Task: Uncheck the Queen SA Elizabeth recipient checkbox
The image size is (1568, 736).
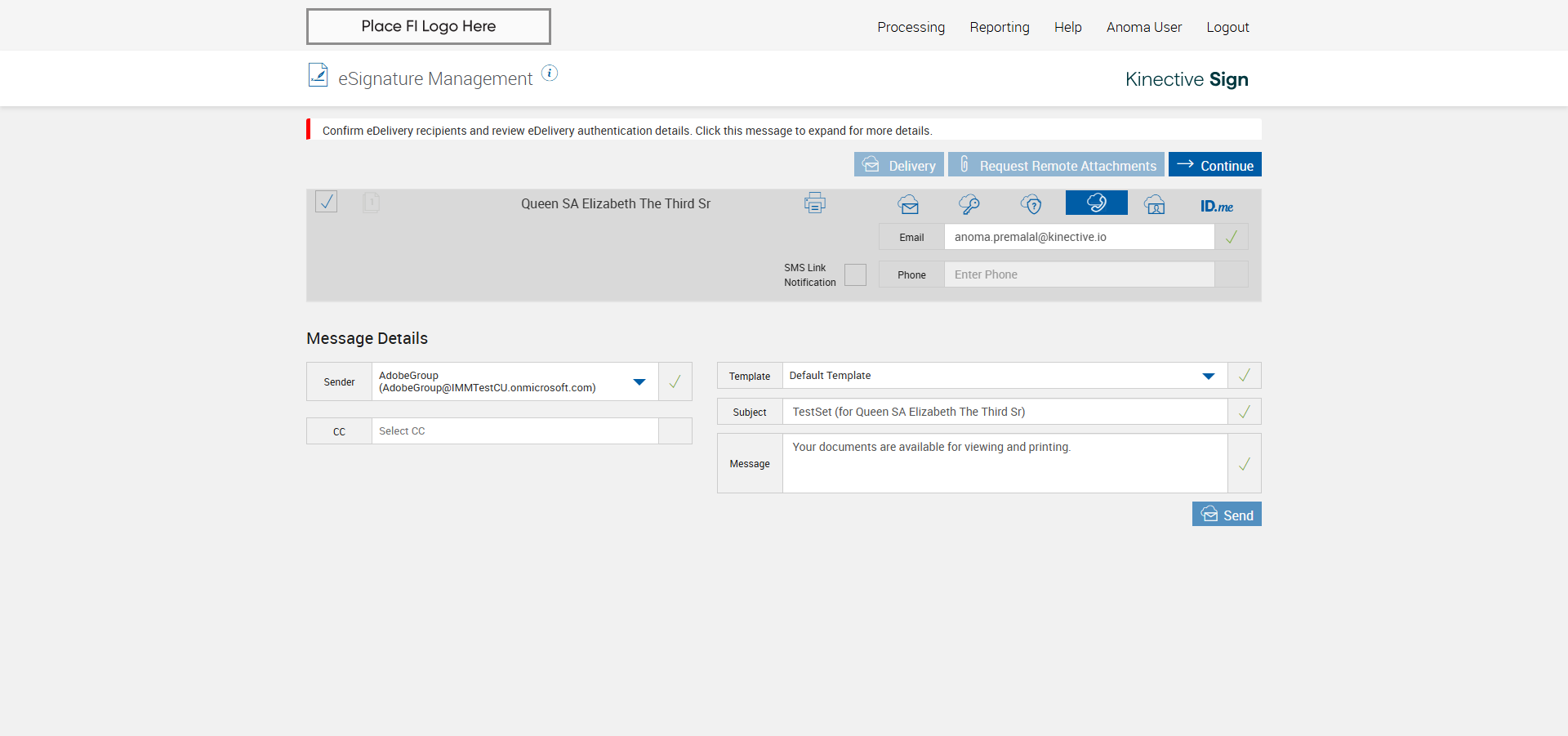Action: 327,202
